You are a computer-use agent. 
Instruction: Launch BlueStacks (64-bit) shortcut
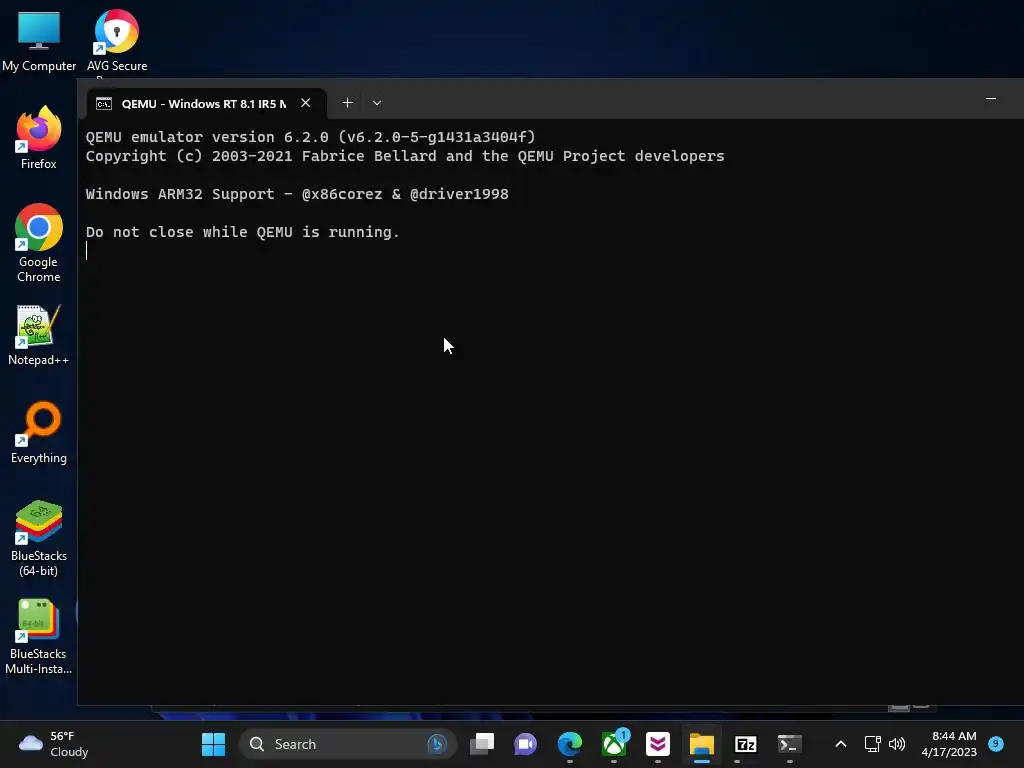point(39,538)
